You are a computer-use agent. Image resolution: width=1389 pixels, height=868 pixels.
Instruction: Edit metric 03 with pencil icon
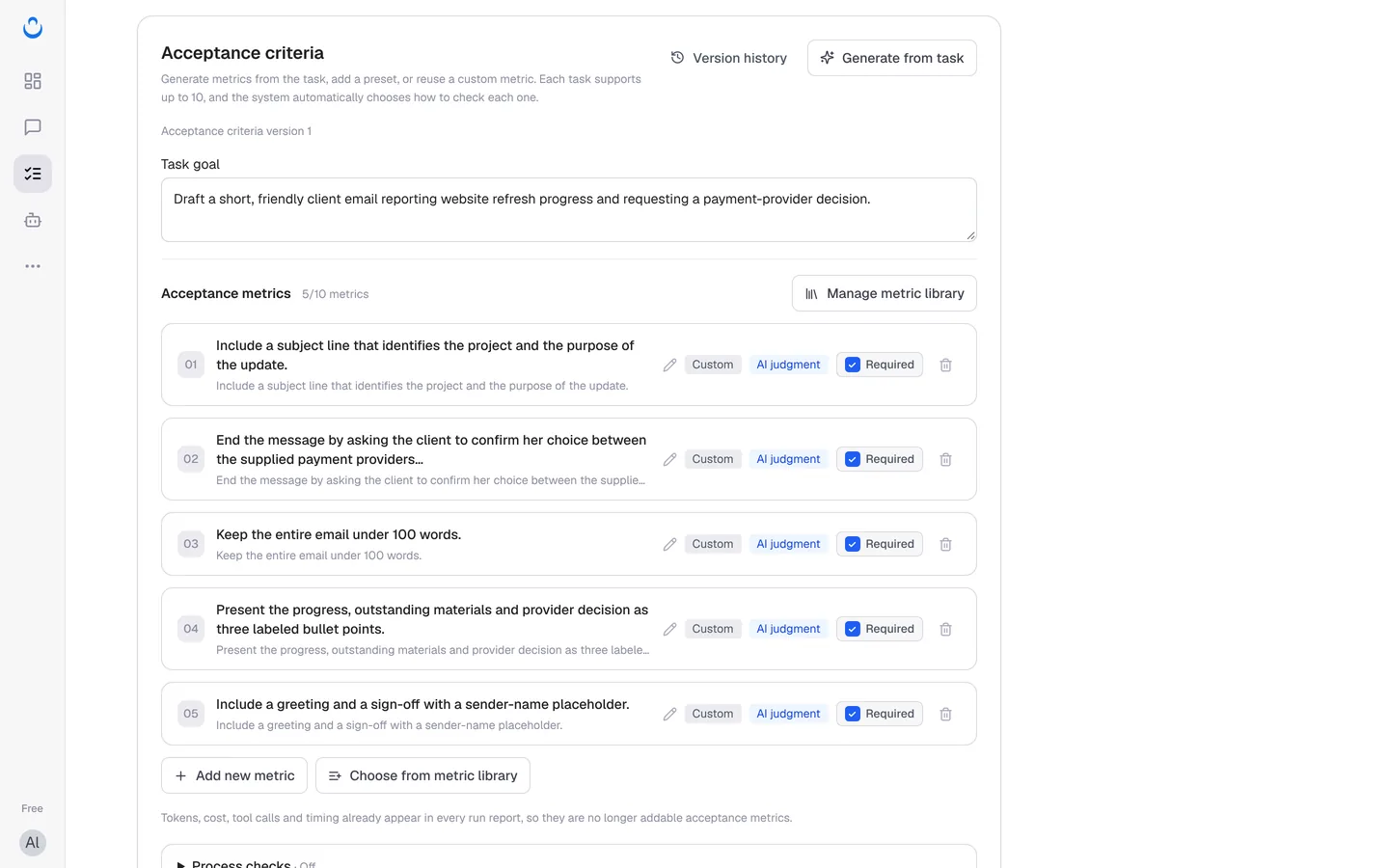pos(669,544)
